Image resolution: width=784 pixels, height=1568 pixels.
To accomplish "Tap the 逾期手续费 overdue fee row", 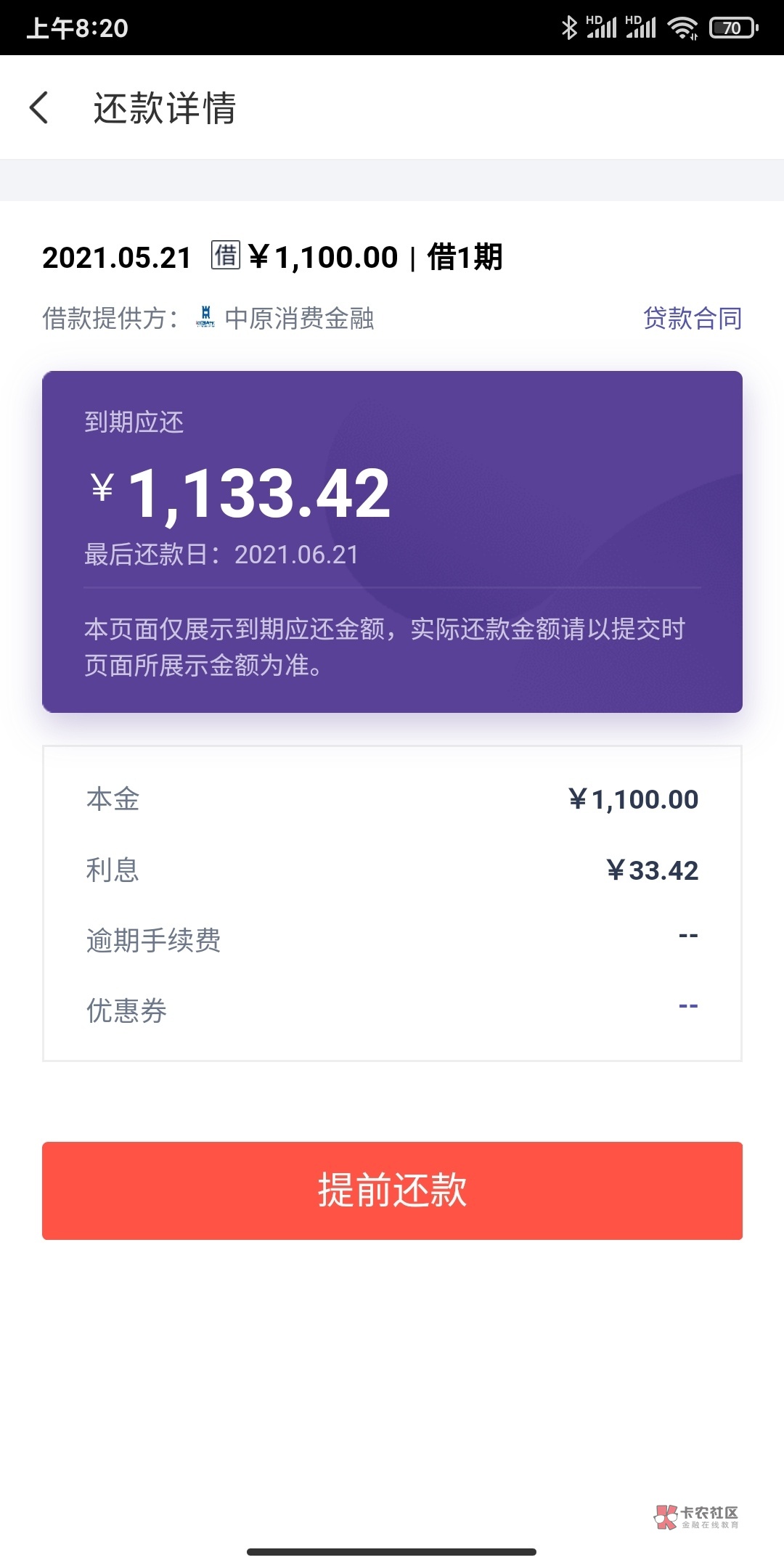I will [x=392, y=939].
